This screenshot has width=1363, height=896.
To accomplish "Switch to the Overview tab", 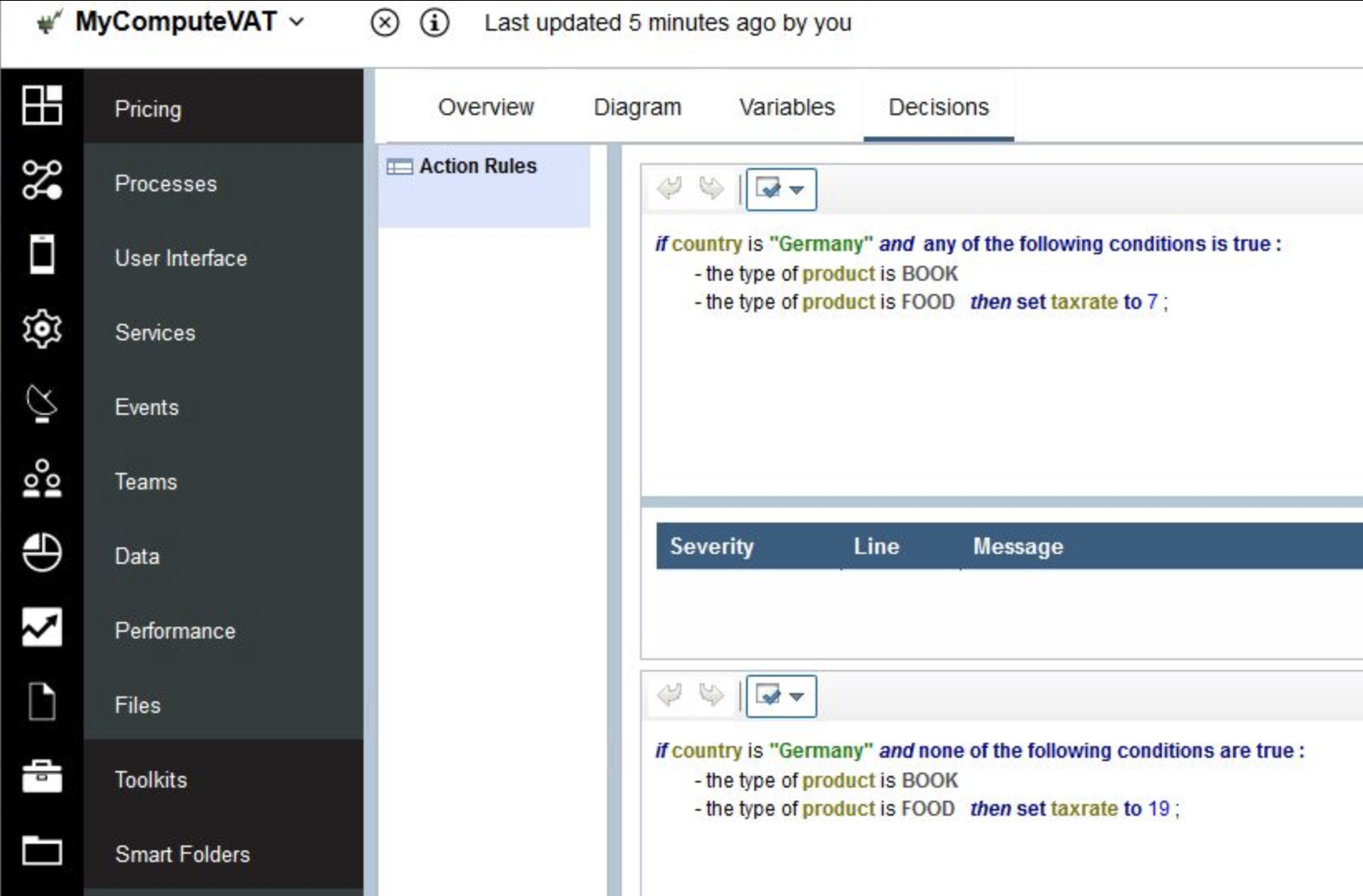I will (486, 107).
